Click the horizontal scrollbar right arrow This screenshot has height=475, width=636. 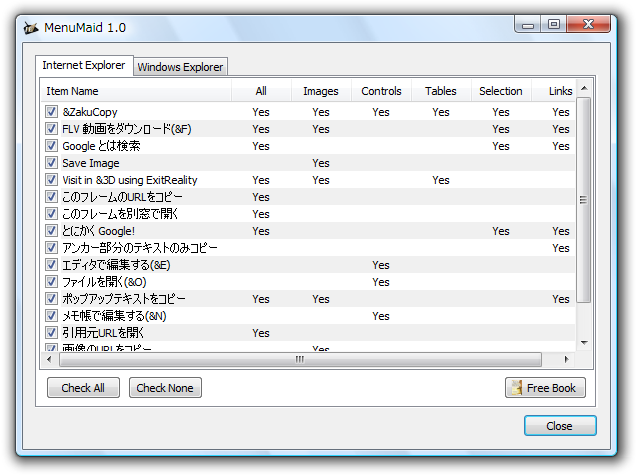pos(567,359)
